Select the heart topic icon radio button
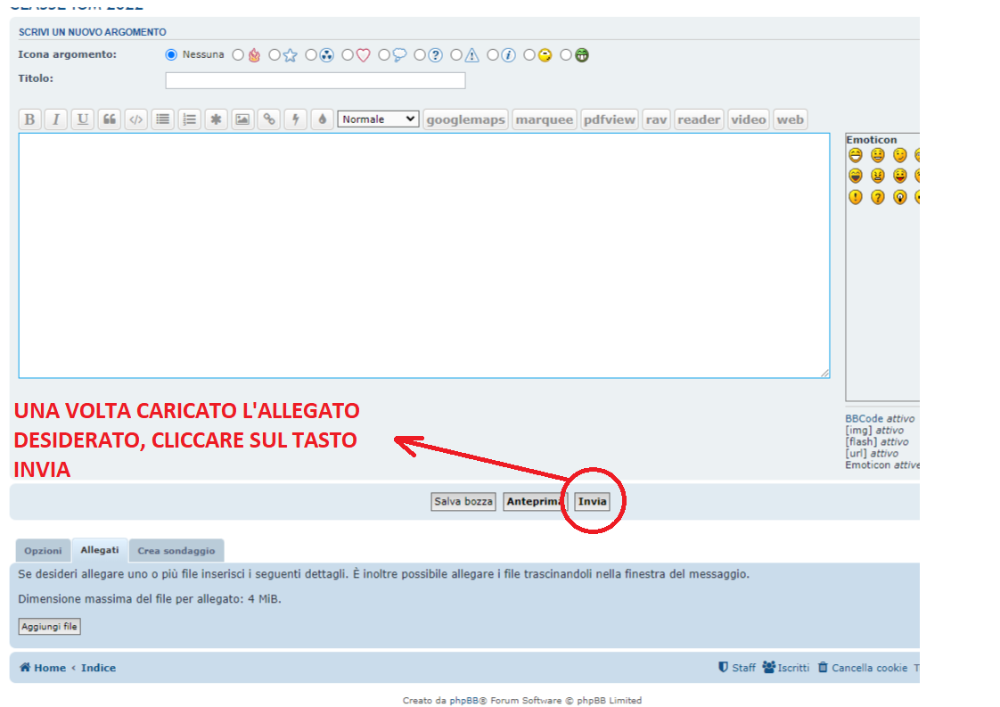This screenshot has height=707, width=1000. pyautogui.click(x=348, y=55)
